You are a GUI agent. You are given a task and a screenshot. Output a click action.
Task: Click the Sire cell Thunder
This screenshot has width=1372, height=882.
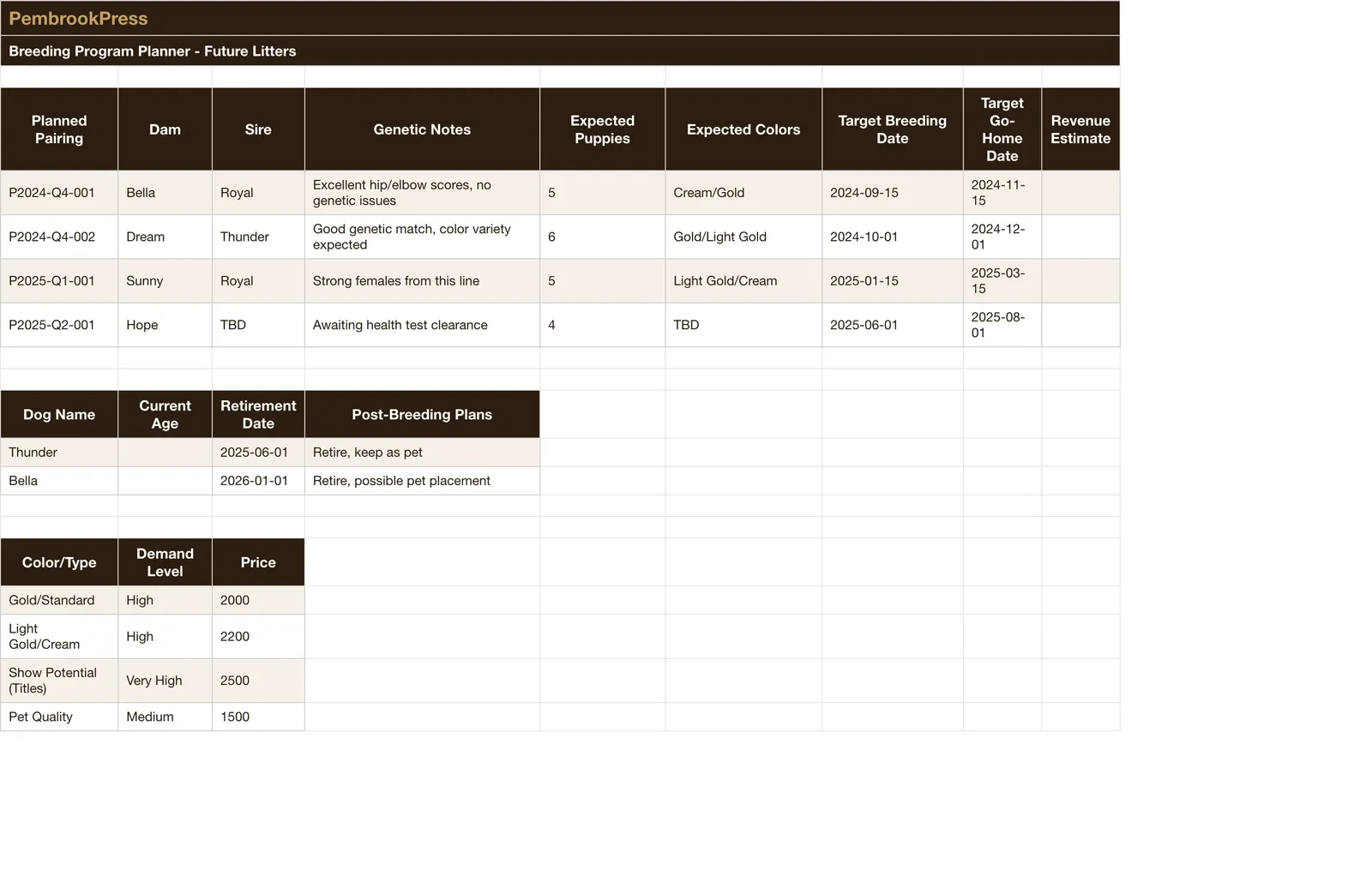(258, 237)
